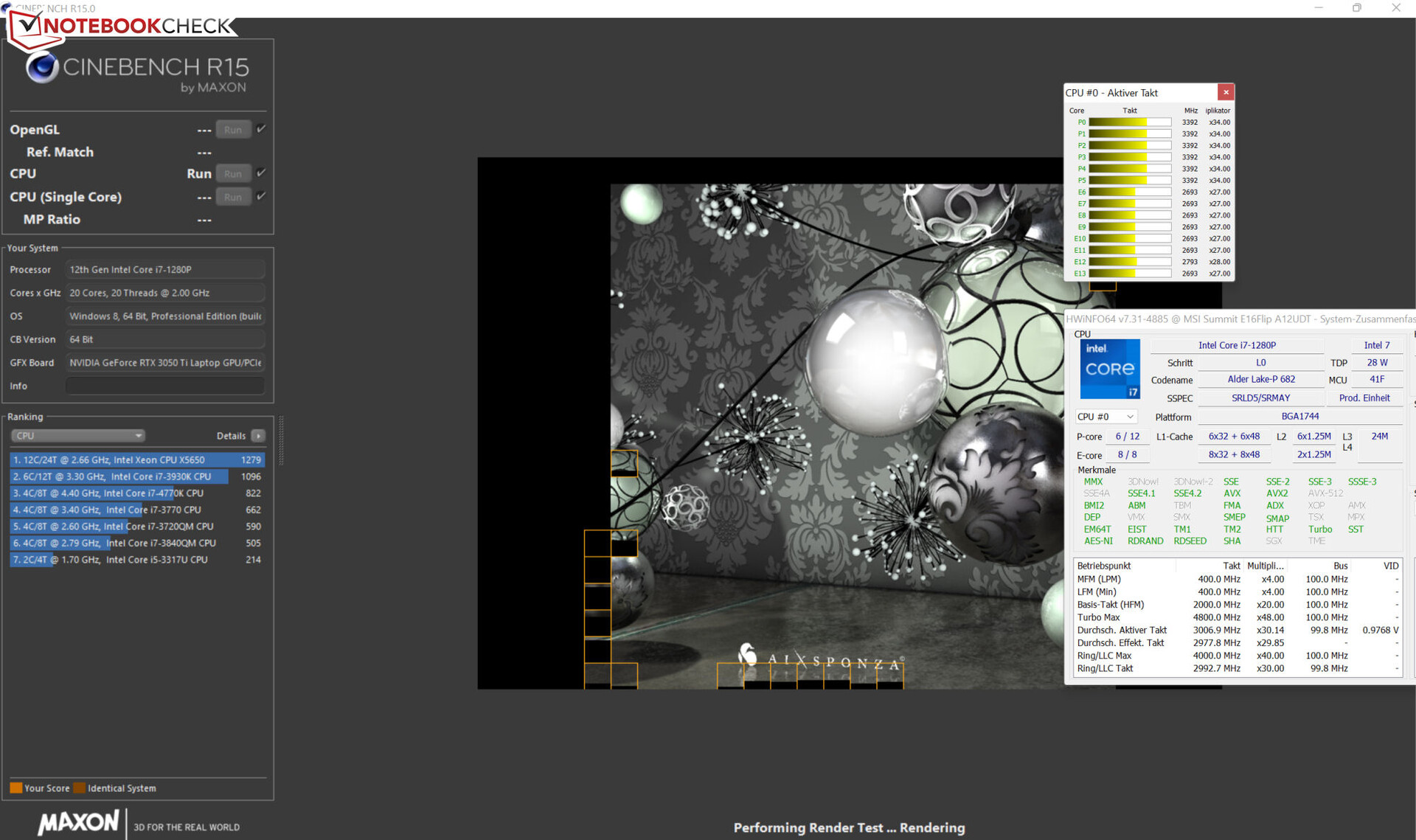Click the Details arrow button
The width and height of the screenshot is (1416, 840).
pos(258,436)
